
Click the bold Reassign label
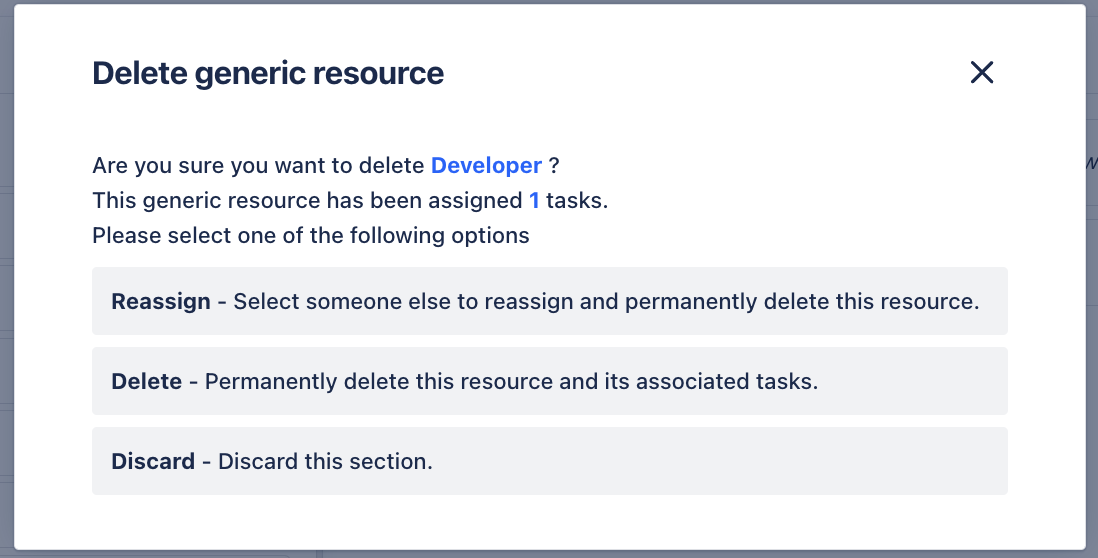pyautogui.click(x=161, y=301)
